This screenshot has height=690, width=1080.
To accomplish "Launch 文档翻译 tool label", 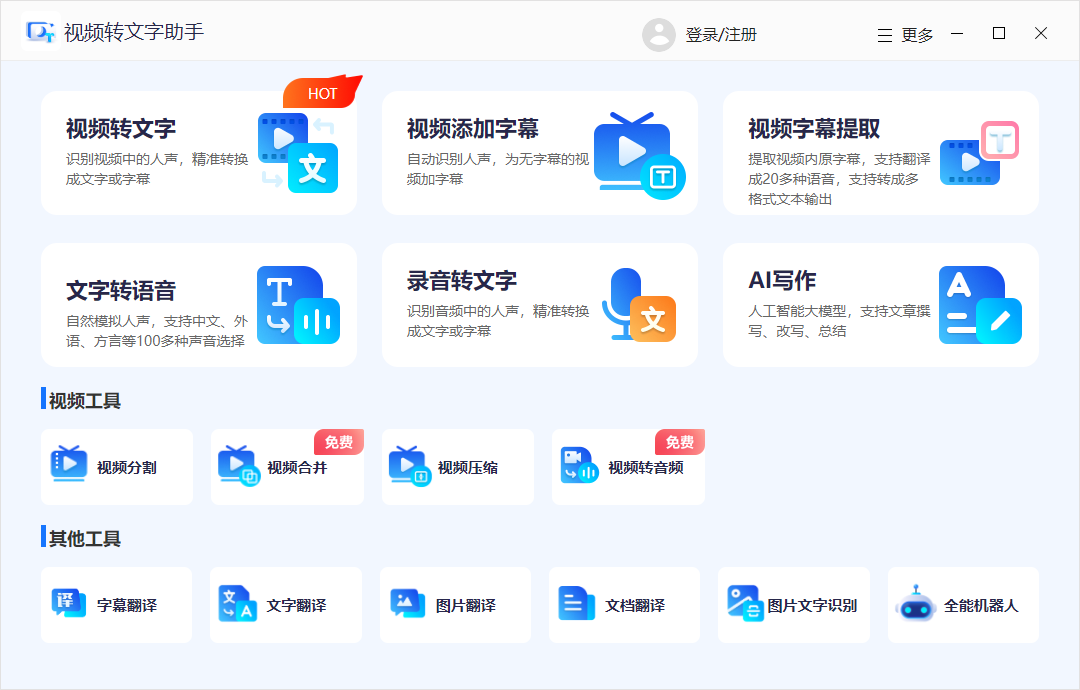I will point(635,605).
